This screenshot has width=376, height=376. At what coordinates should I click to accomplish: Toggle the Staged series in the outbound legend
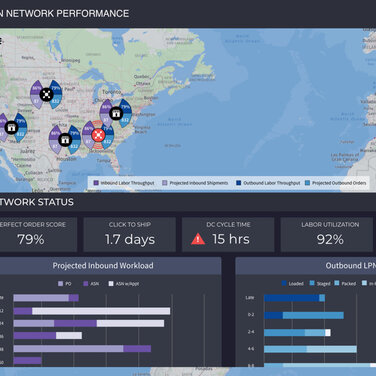coord(320,283)
